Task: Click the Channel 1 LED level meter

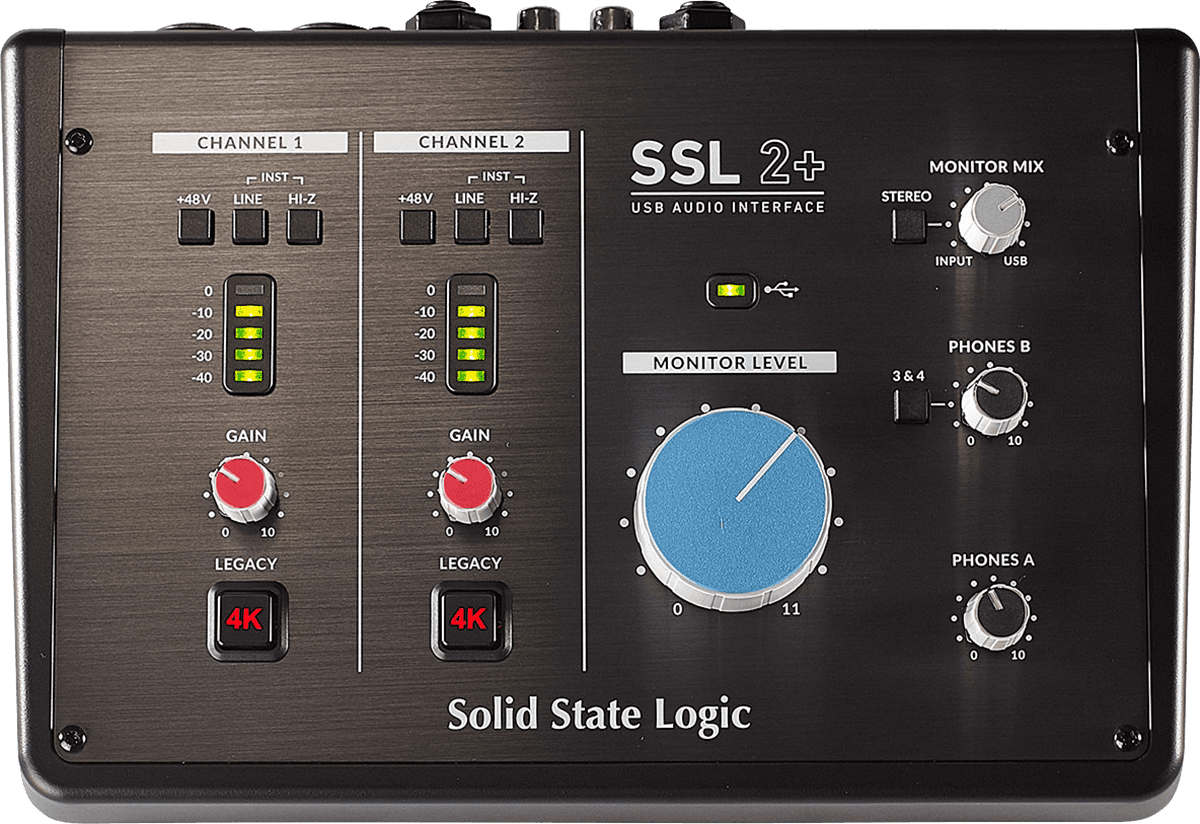Action: 250,333
